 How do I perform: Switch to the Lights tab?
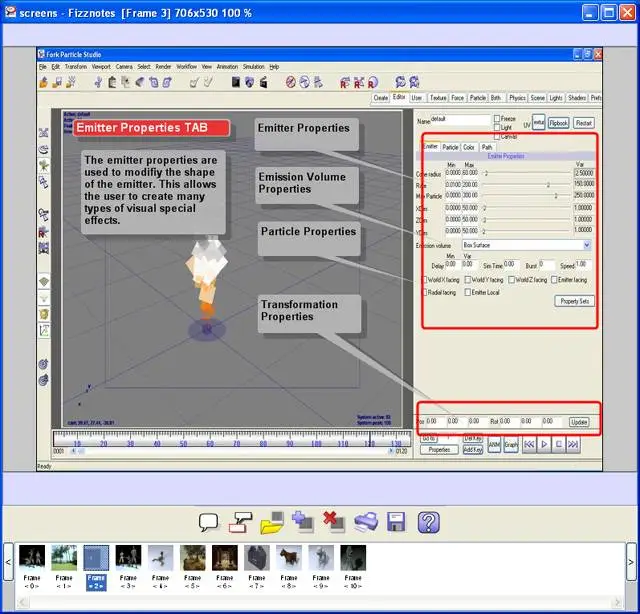[x=556, y=98]
